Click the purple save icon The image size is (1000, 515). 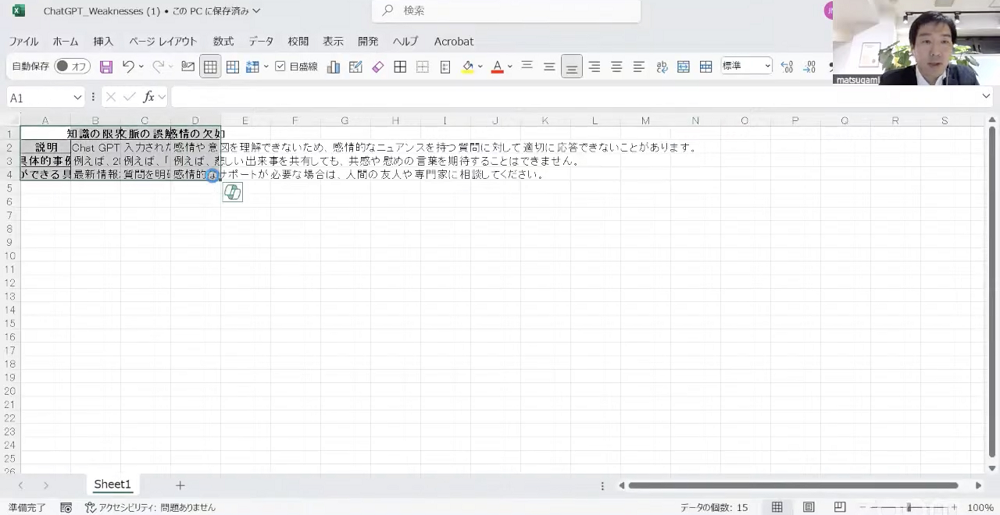point(107,66)
